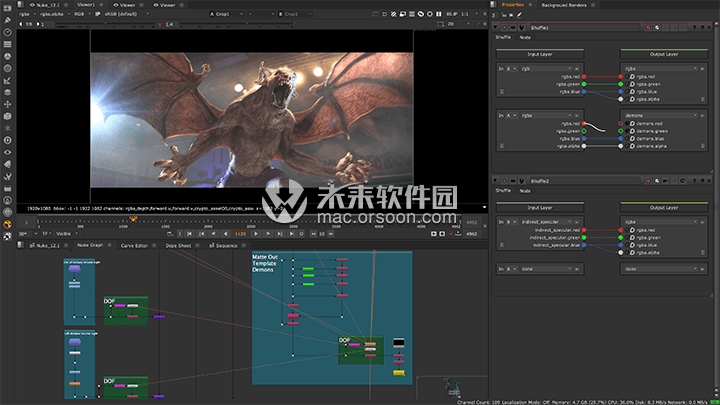
Task: Click the Output Layer header in Shuffle1
Action: [x=664, y=54]
